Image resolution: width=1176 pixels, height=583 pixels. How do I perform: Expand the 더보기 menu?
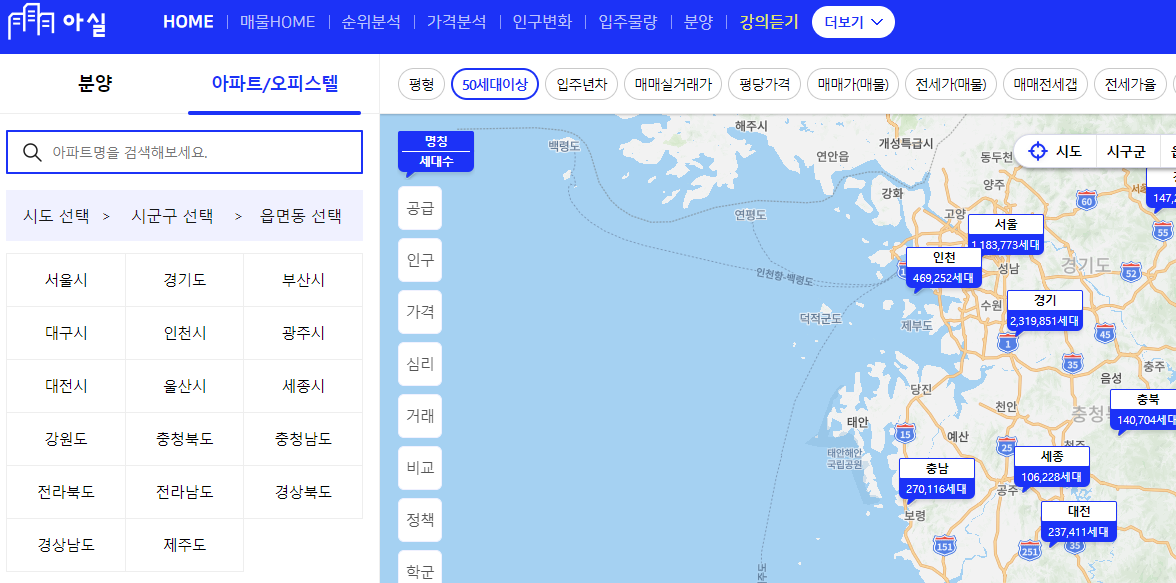(852, 21)
